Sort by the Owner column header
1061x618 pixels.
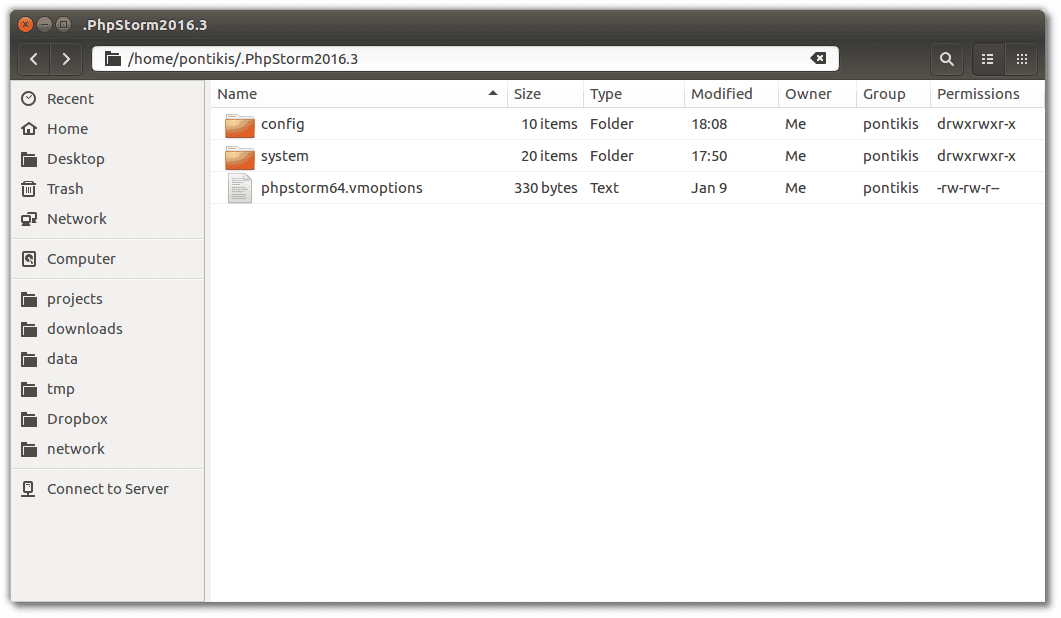(x=817, y=94)
